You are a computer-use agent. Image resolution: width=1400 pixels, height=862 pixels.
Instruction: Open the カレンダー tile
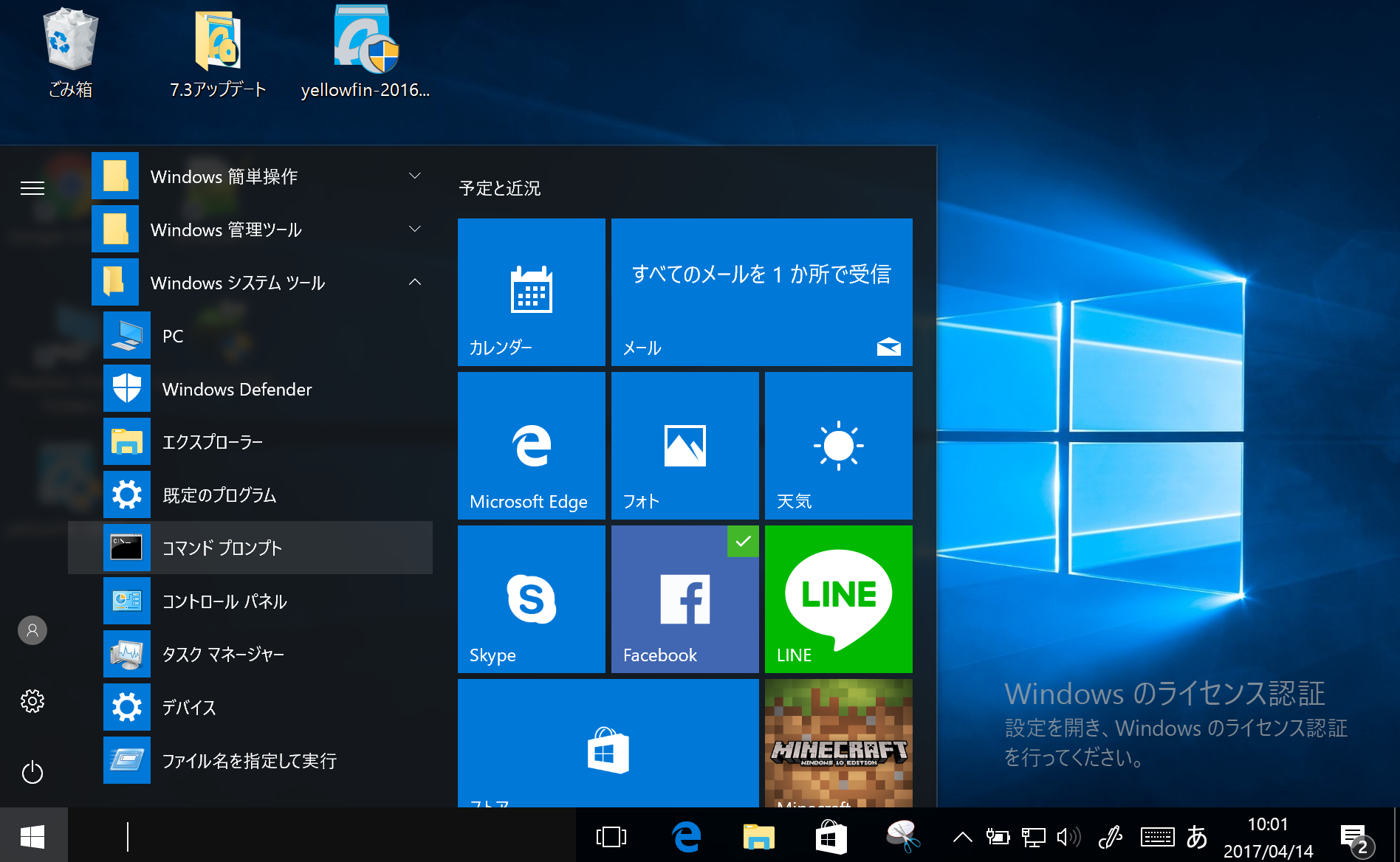[x=532, y=292]
